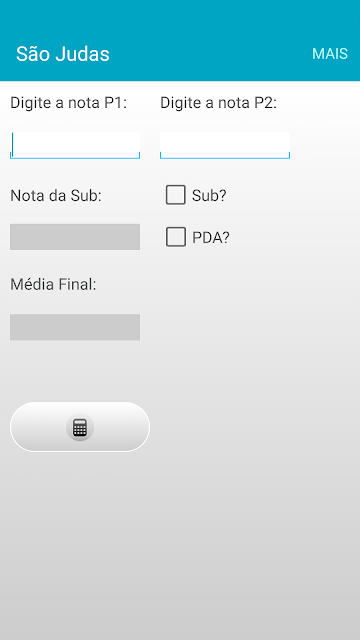Tap the São Judas app title

(x=63, y=54)
